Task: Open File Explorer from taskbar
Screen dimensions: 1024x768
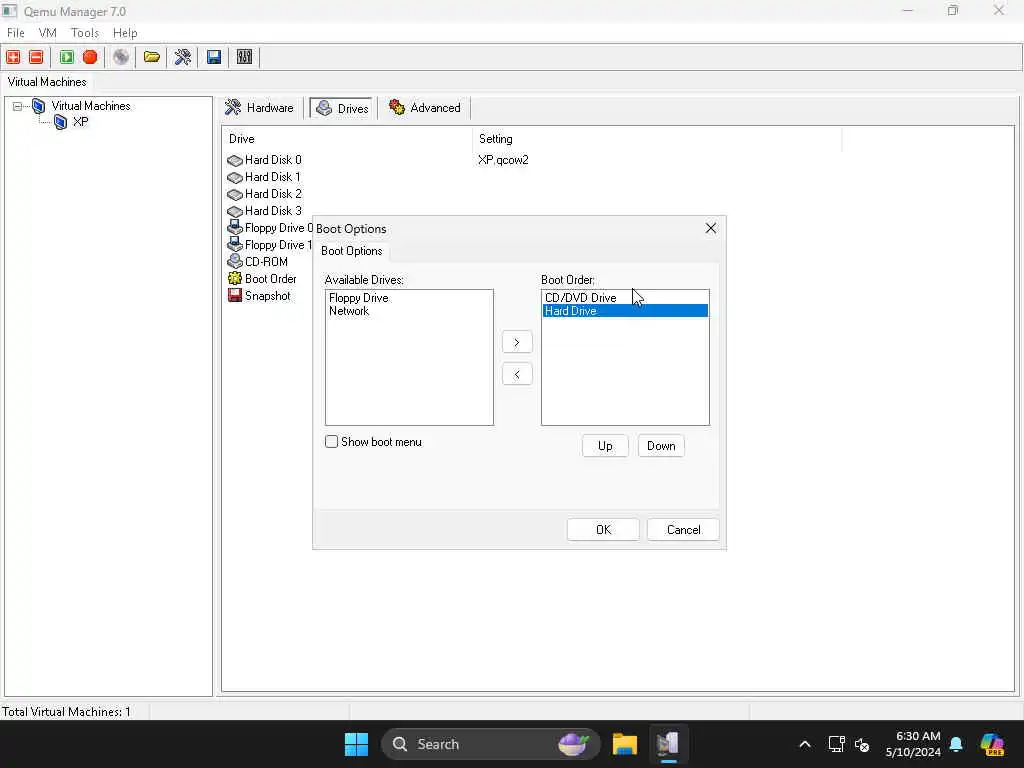Action: click(x=624, y=744)
